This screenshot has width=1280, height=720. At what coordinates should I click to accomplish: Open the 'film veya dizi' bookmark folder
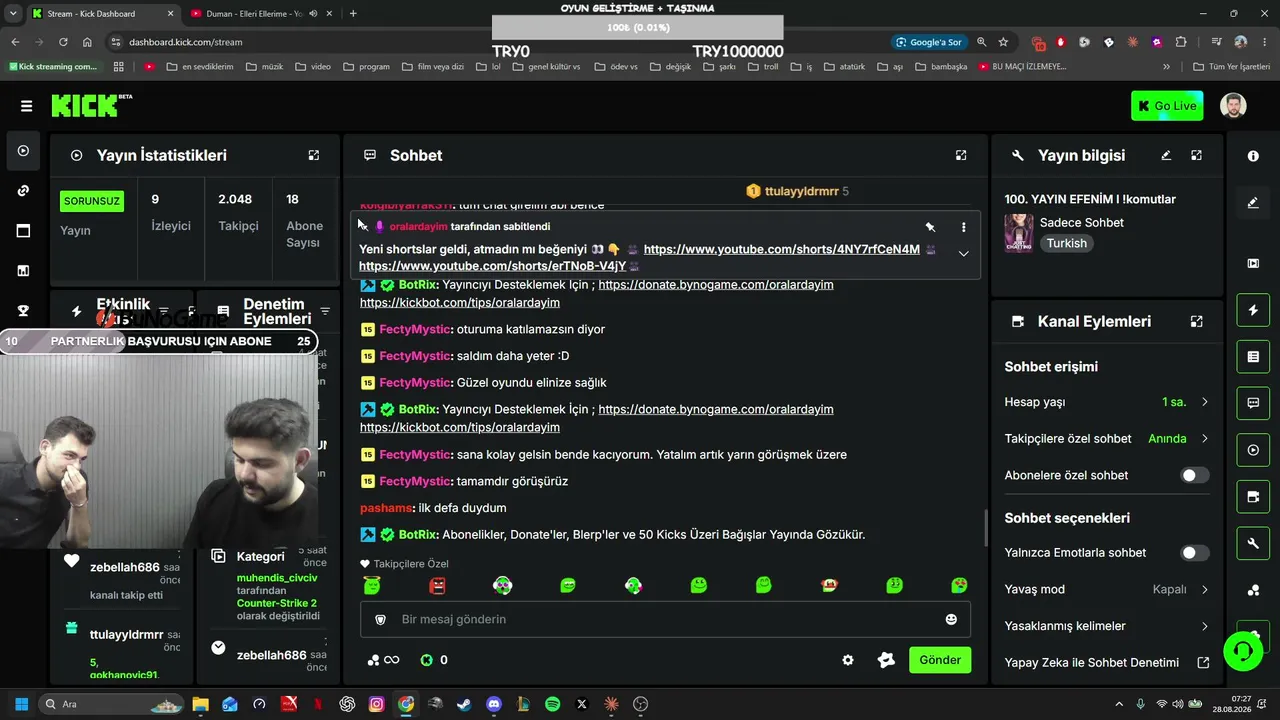coord(432,67)
